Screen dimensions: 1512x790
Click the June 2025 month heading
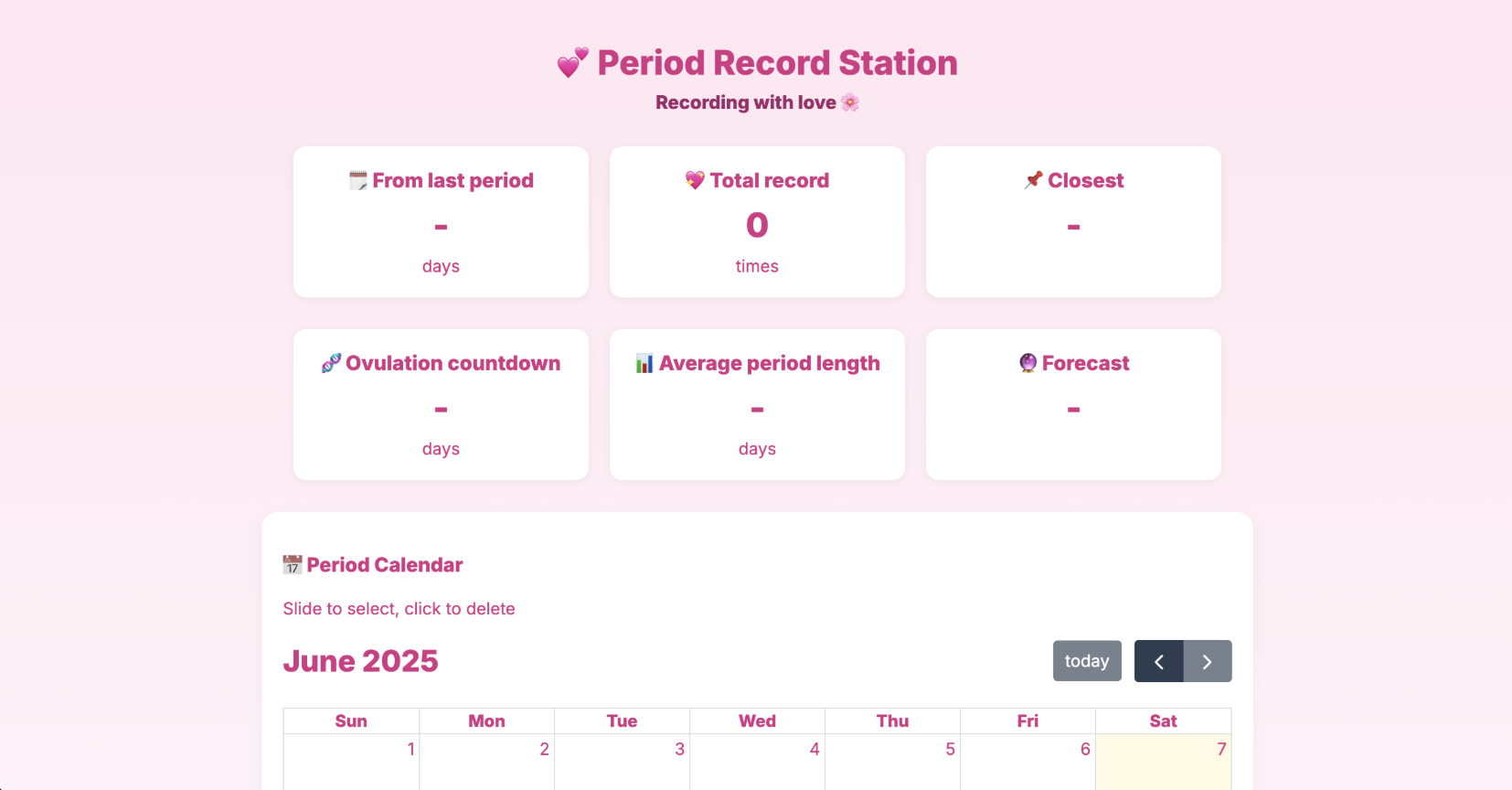coord(361,660)
